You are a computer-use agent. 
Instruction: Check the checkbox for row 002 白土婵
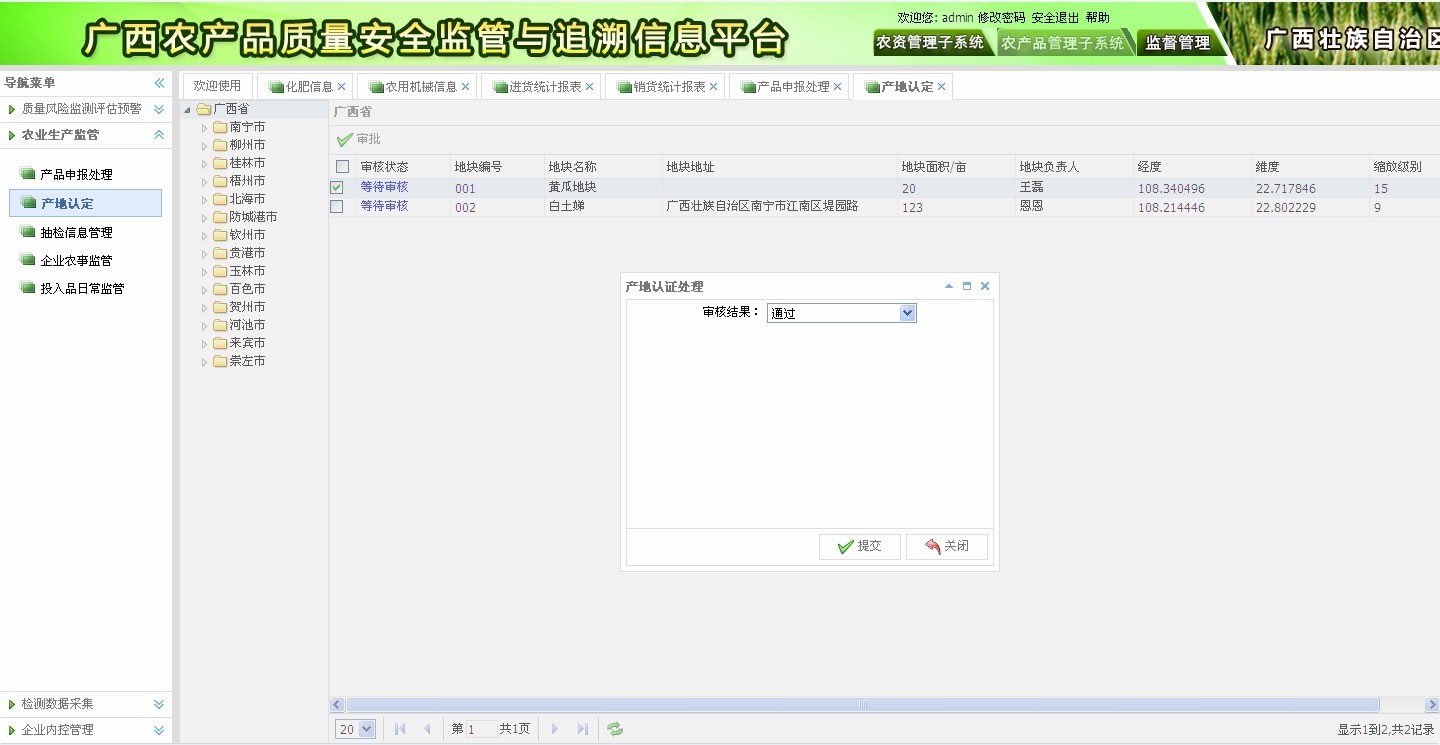point(337,206)
